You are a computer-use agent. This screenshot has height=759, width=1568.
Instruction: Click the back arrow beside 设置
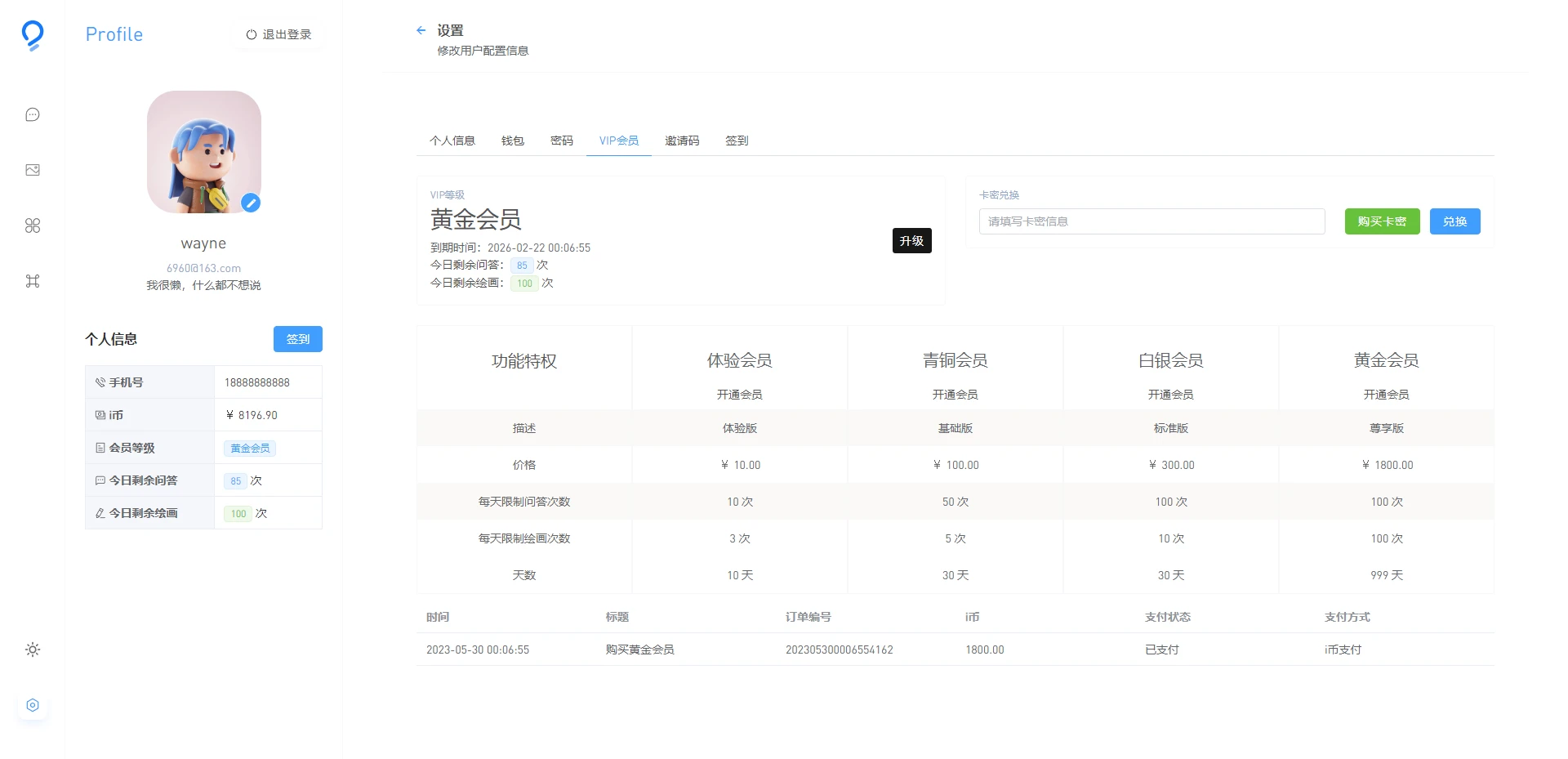421,30
